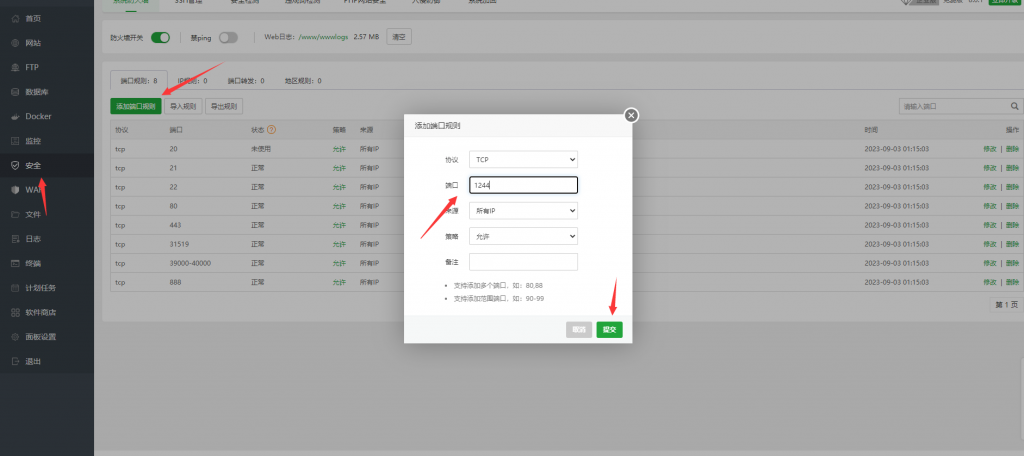The width and height of the screenshot is (1024, 456).
Task: Close the 添加端口规则 dialog with the X icon
Action: pyautogui.click(x=631, y=116)
